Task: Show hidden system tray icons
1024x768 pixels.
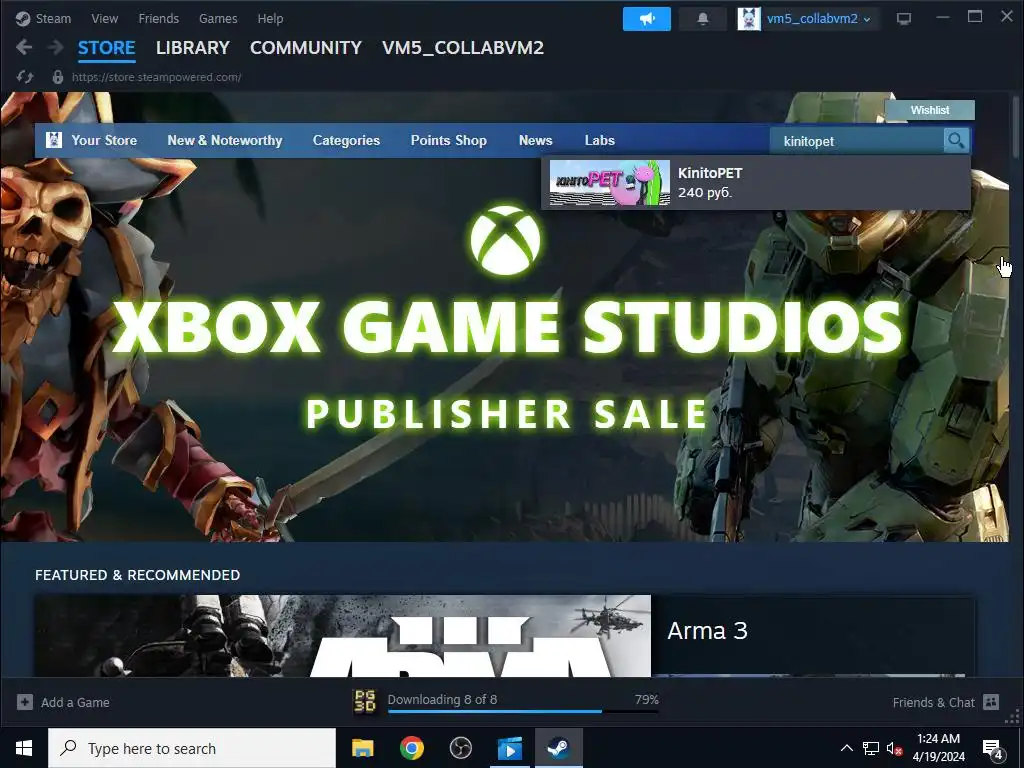Action: (x=846, y=748)
